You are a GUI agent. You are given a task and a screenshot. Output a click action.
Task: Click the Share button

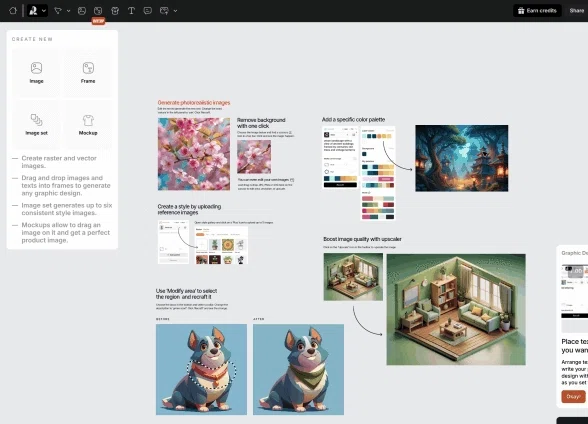[x=577, y=10]
